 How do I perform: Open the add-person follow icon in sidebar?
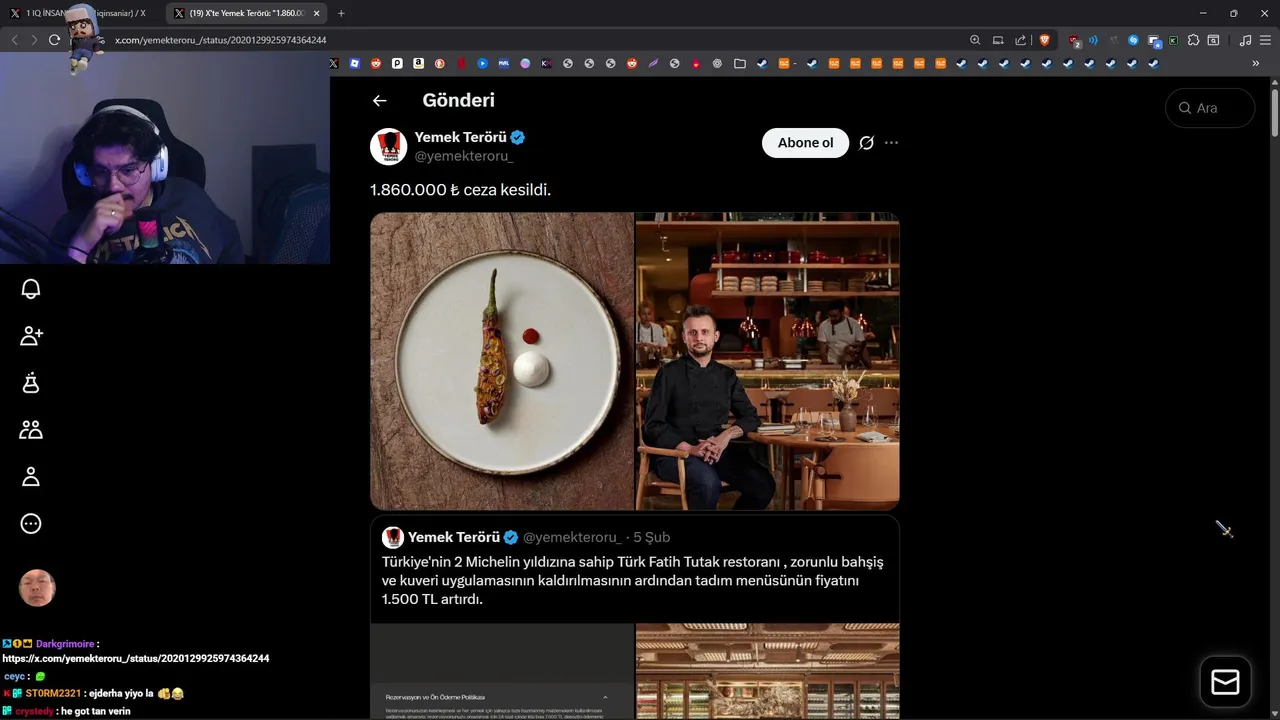point(31,336)
